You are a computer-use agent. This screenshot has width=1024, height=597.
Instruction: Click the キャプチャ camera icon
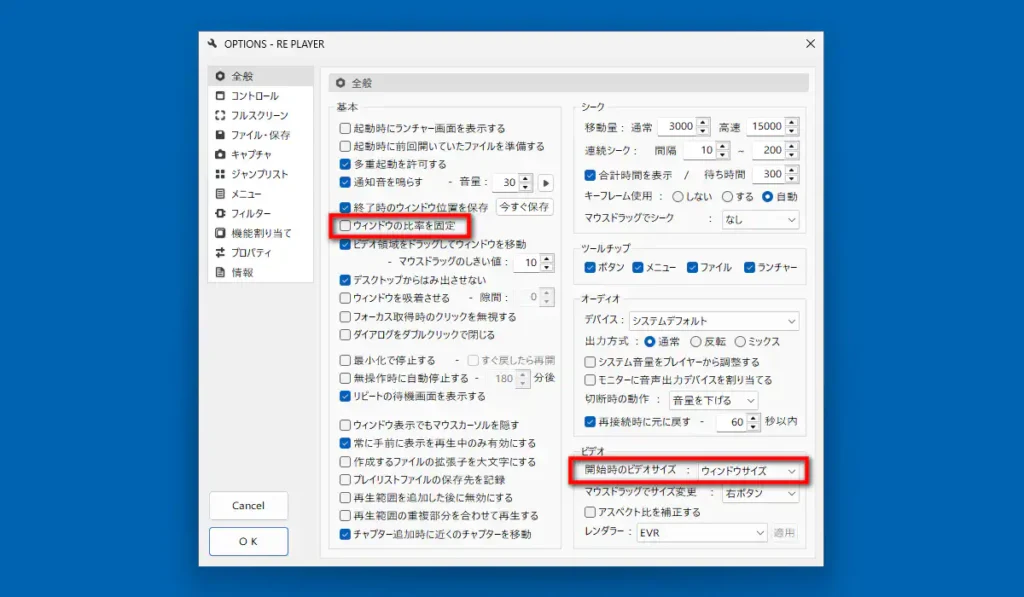[x=222, y=154]
